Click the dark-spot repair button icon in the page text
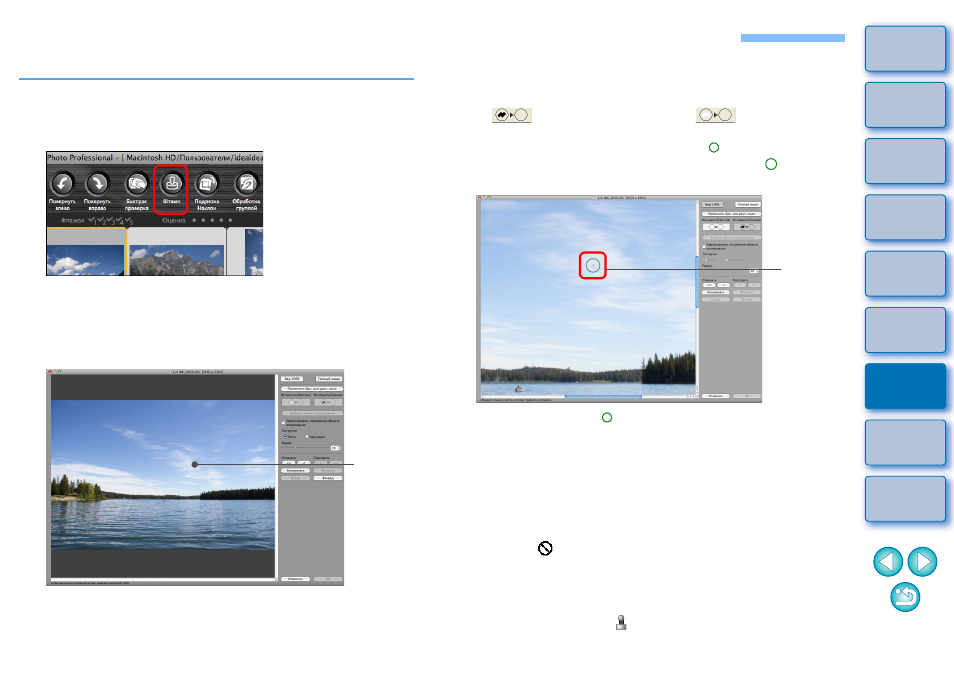This screenshot has height=674, width=954. pos(512,114)
